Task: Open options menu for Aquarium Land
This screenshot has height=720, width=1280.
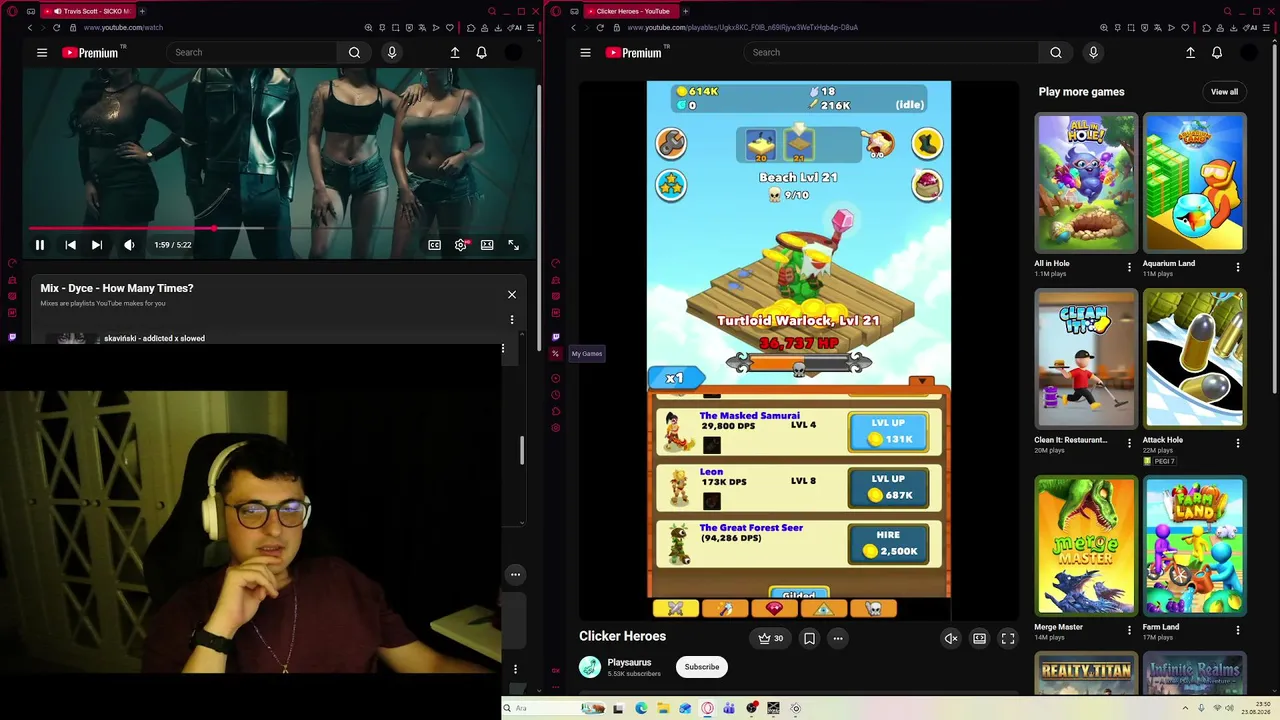Action: tap(1238, 268)
